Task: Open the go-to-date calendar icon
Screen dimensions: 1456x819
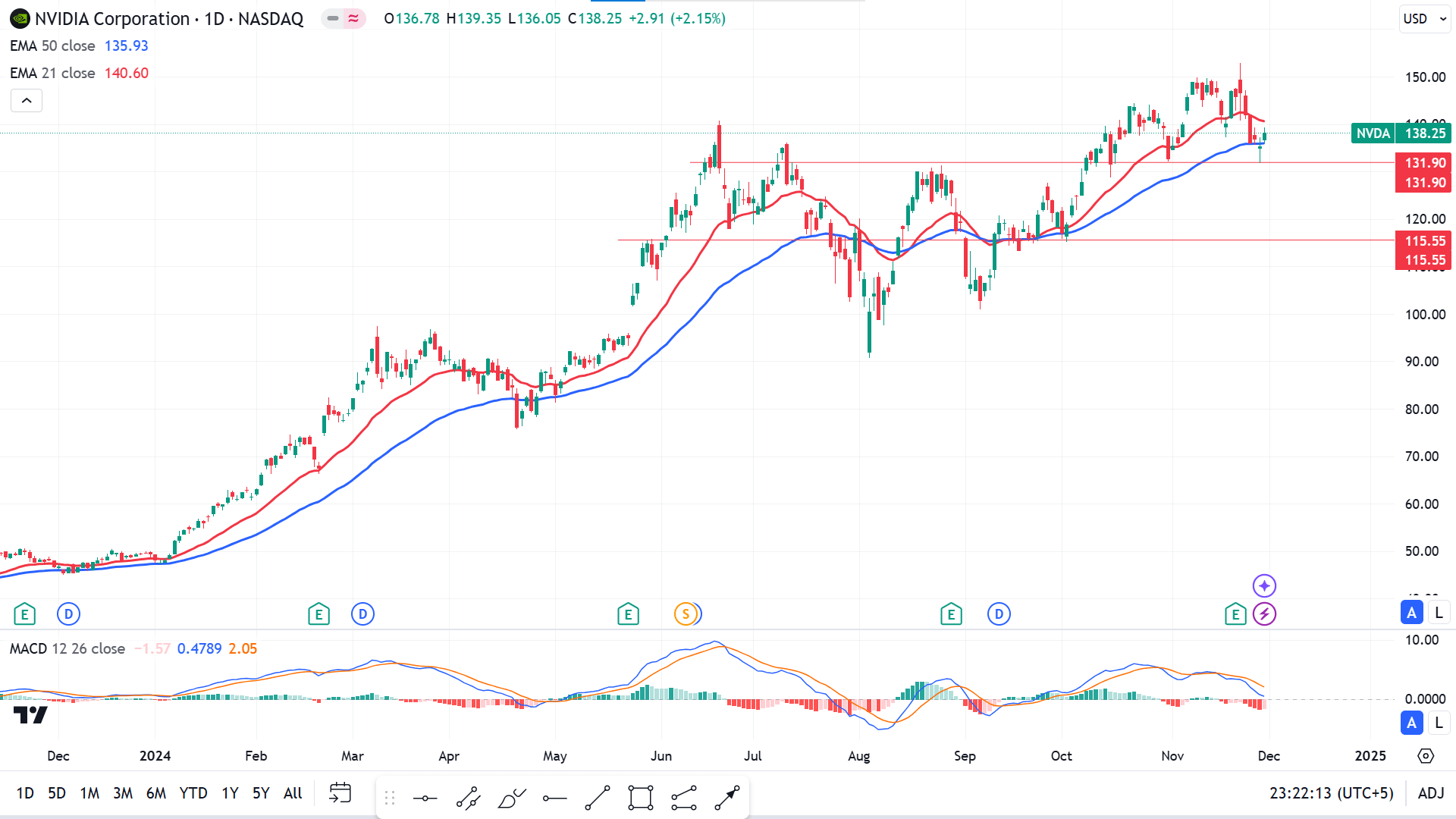Action: [x=340, y=793]
